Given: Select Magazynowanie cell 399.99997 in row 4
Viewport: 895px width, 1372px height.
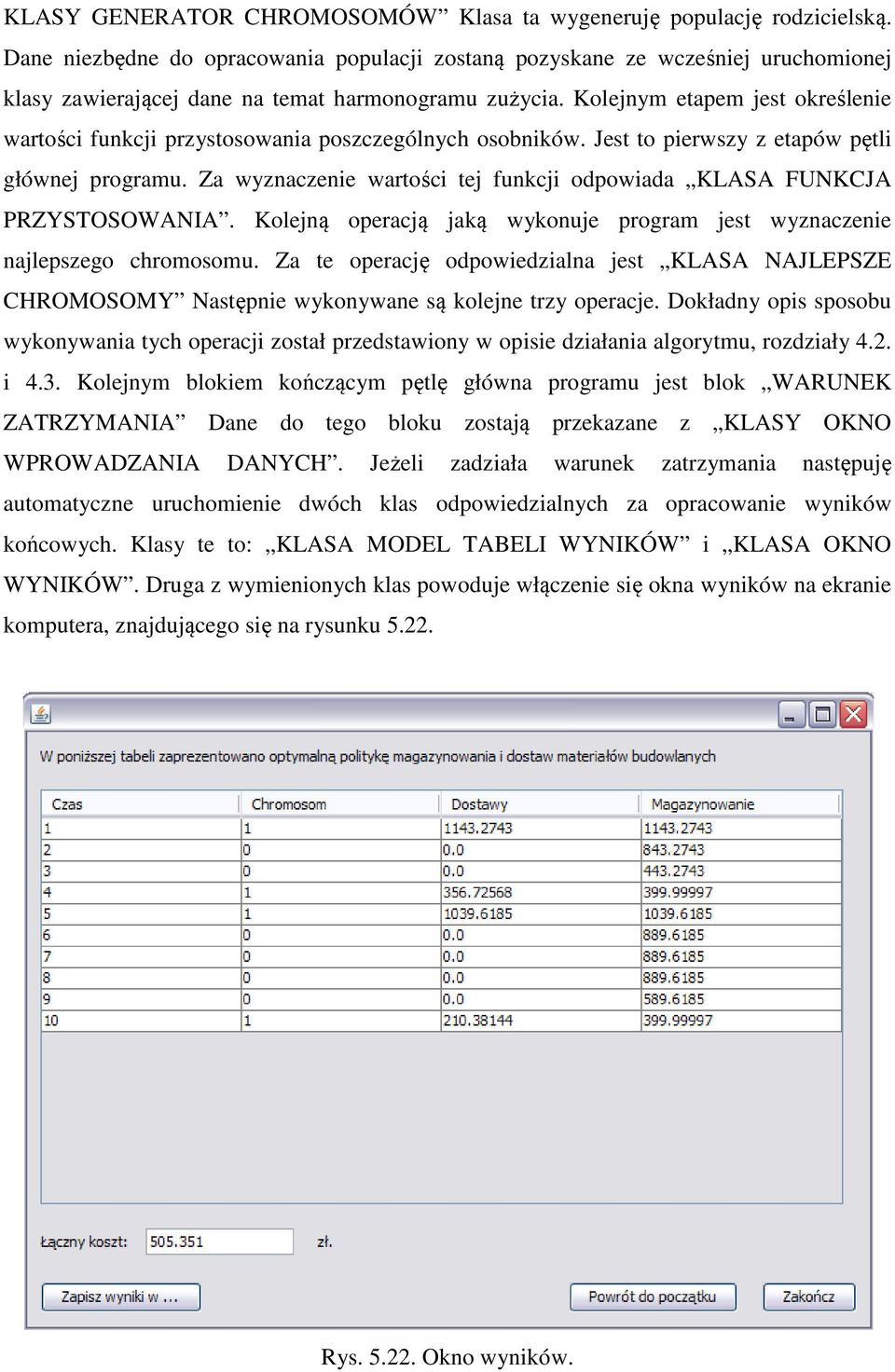Looking at the screenshot, I should (x=741, y=892).
